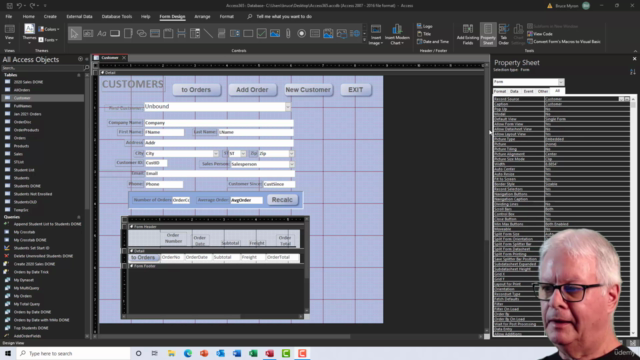This screenshot has width=640, height=360.
Task: Pick the Rectangle control tool
Action: pyautogui.click(x=248, y=33)
